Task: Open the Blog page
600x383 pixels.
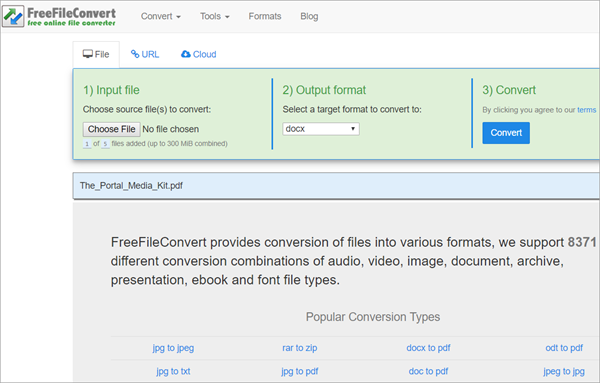Action: click(x=309, y=16)
